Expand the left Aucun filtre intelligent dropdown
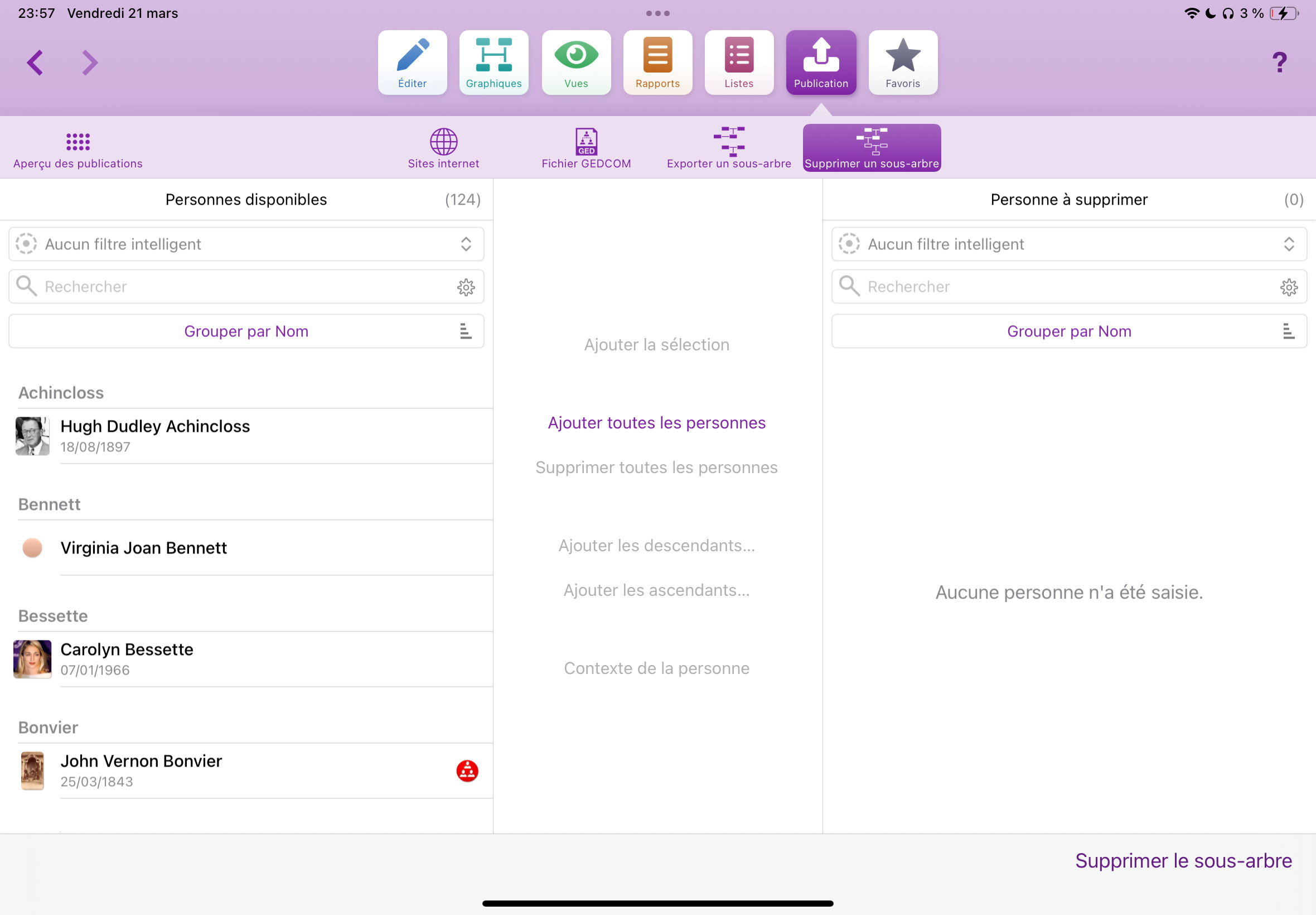The image size is (1316, 915). (246, 244)
